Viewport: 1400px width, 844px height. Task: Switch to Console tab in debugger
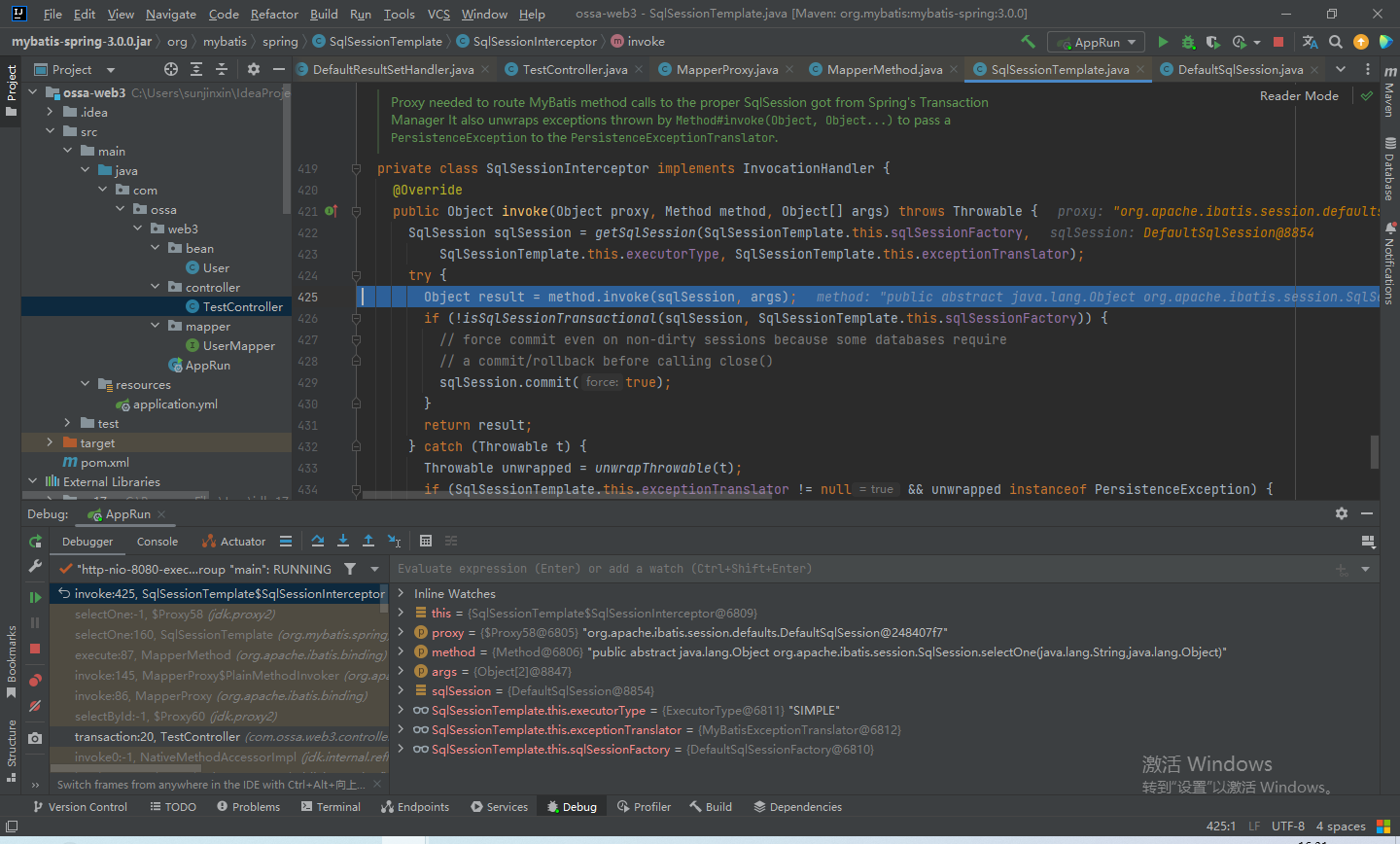(x=157, y=542)
